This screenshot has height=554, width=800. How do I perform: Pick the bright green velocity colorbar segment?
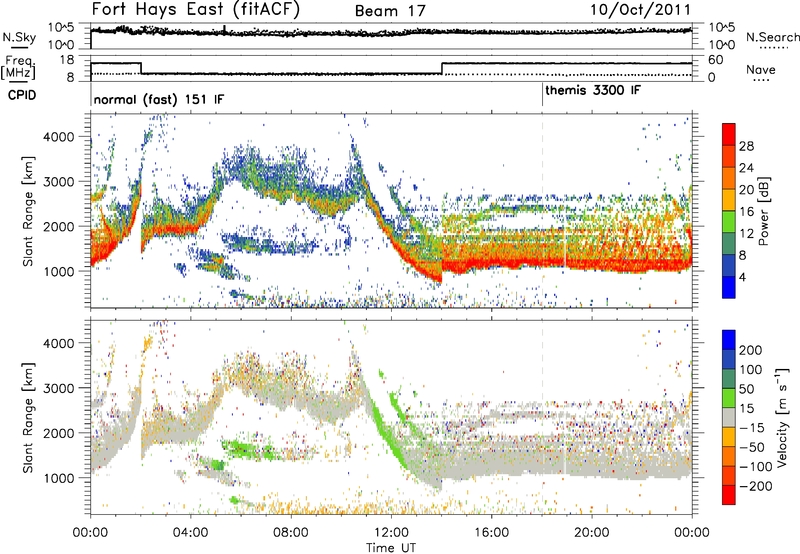click(729, 398)
